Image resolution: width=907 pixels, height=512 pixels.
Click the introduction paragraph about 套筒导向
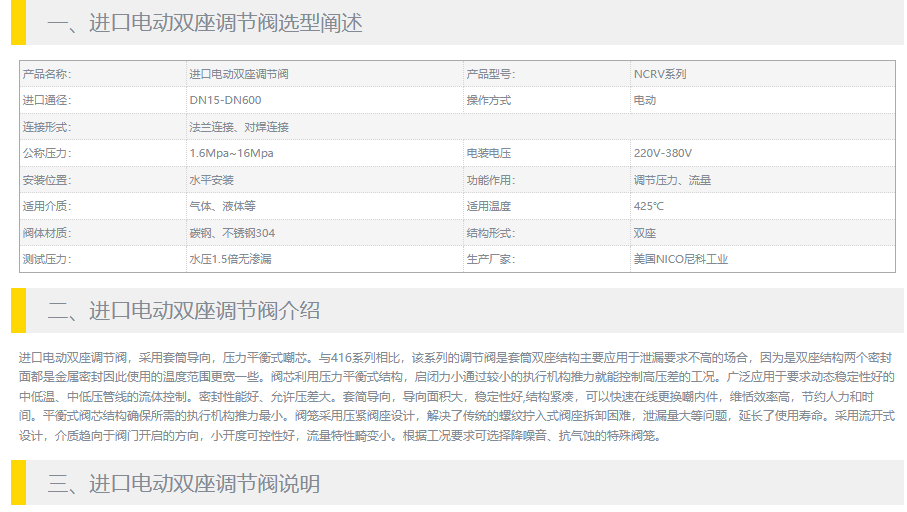pos(455,396)
